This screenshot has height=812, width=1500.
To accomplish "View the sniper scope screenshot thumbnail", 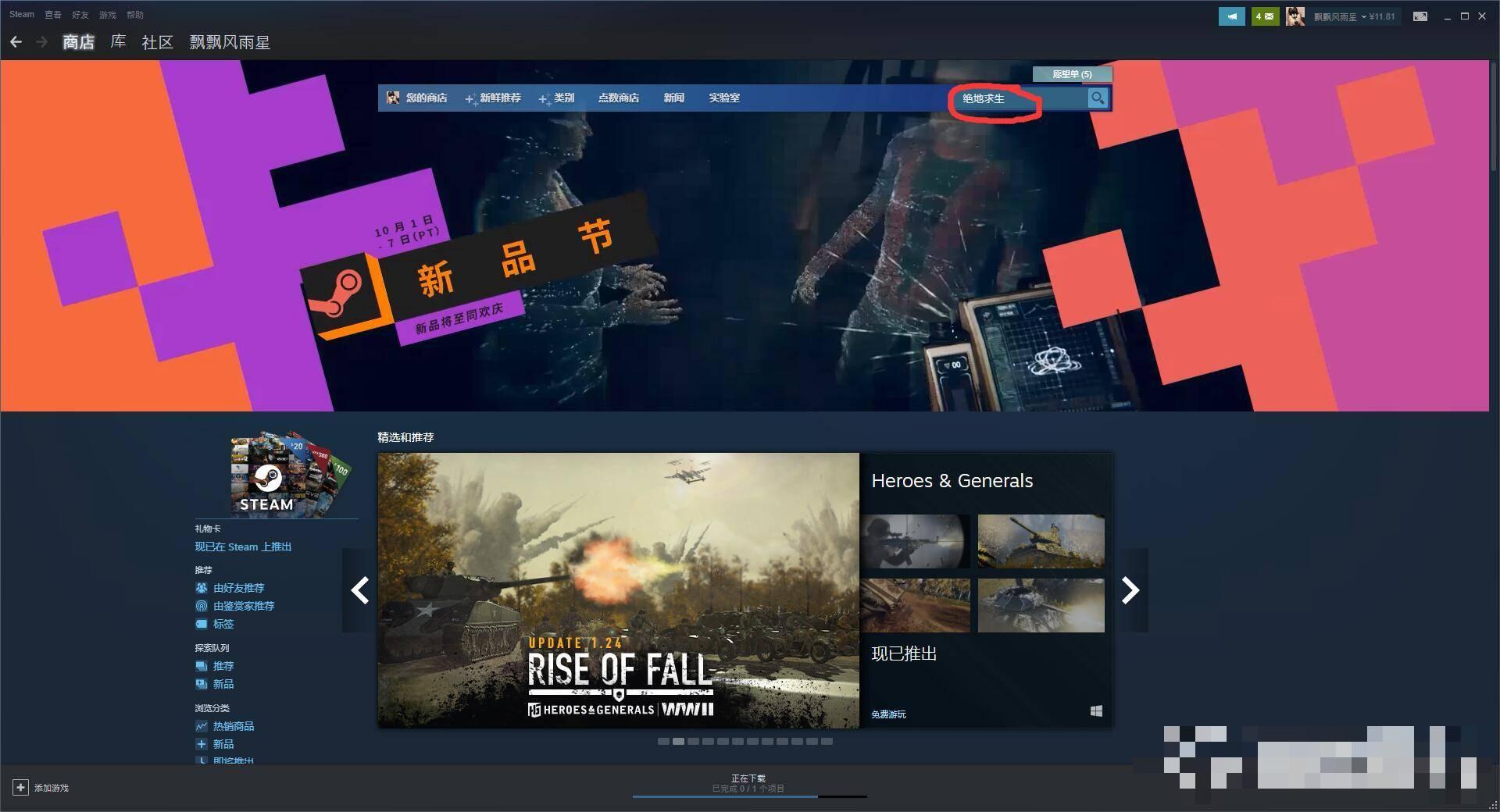I will pyautogui.click(x=915, y=540).
